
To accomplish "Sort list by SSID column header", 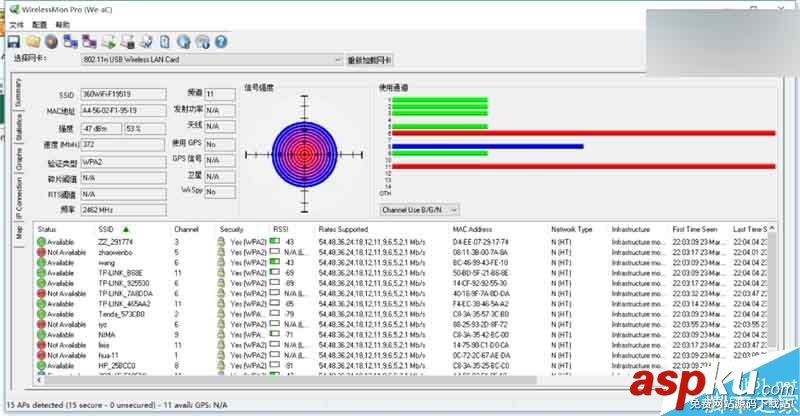I will (x=106, y=229).
